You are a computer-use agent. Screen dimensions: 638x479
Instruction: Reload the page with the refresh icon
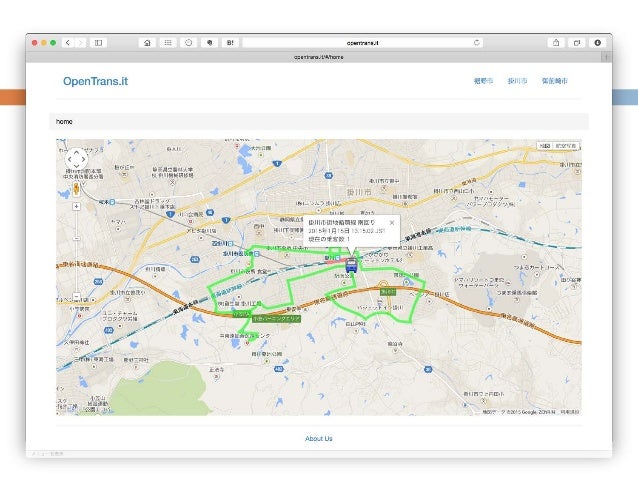(x=477, y=43)
